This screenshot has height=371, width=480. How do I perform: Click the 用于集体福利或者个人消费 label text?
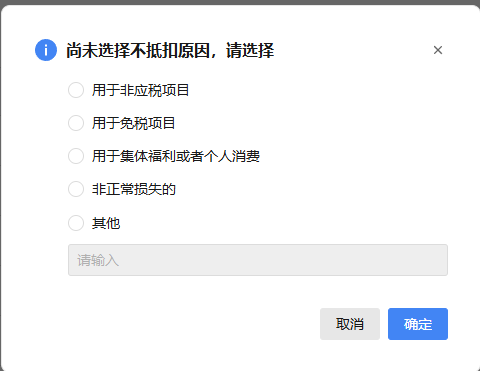point(176,156)
